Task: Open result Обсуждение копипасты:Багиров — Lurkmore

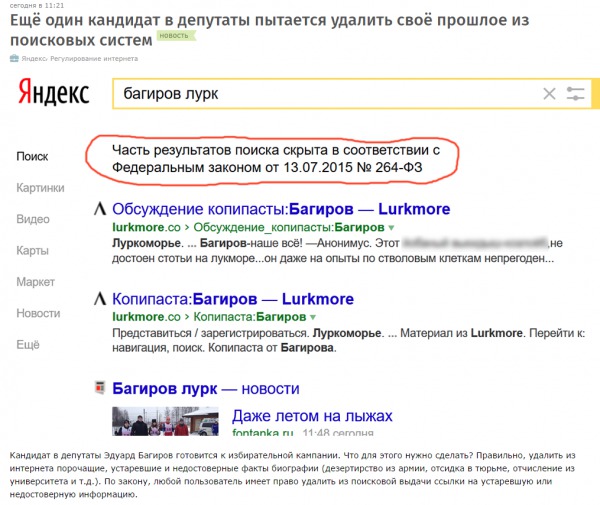Action: [x=281, y=209]
